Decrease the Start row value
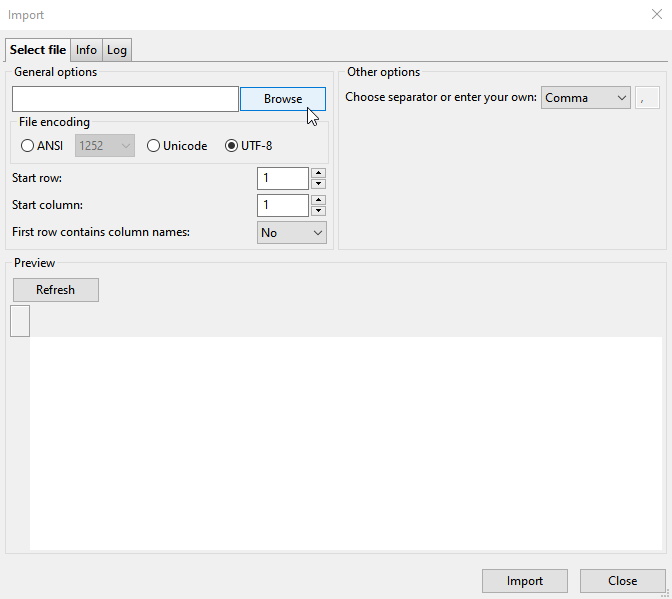Image resolution: width=672 pixels, height=599 pixels. point(318,184)
